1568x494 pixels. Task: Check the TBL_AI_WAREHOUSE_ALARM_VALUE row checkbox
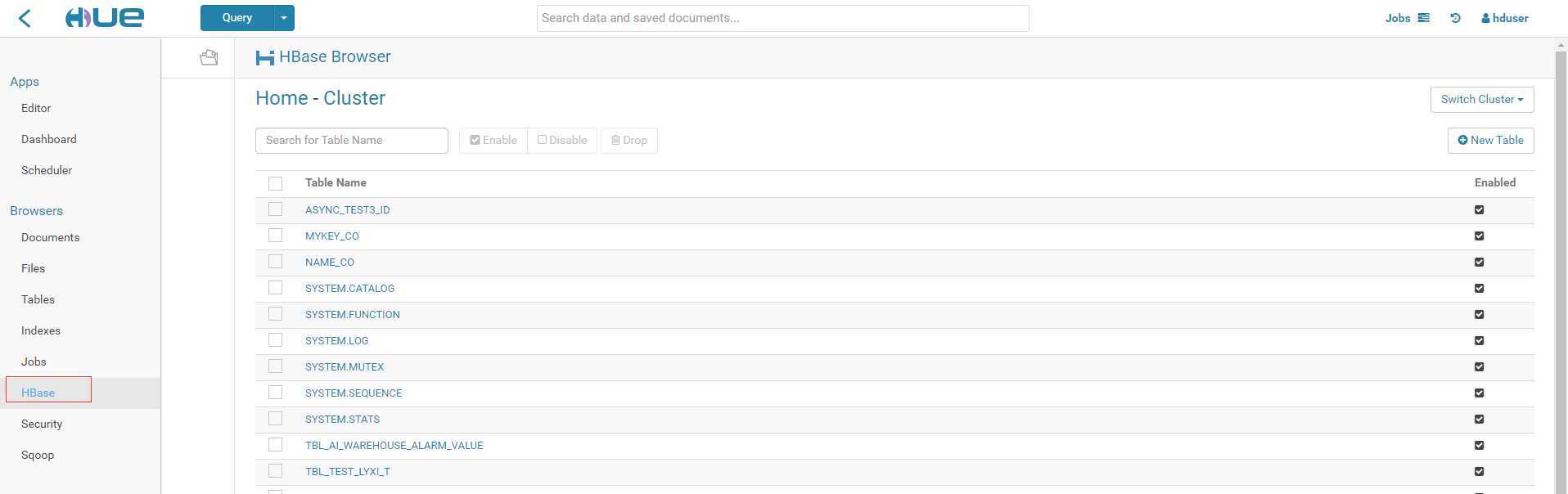[x=275, y=445]
